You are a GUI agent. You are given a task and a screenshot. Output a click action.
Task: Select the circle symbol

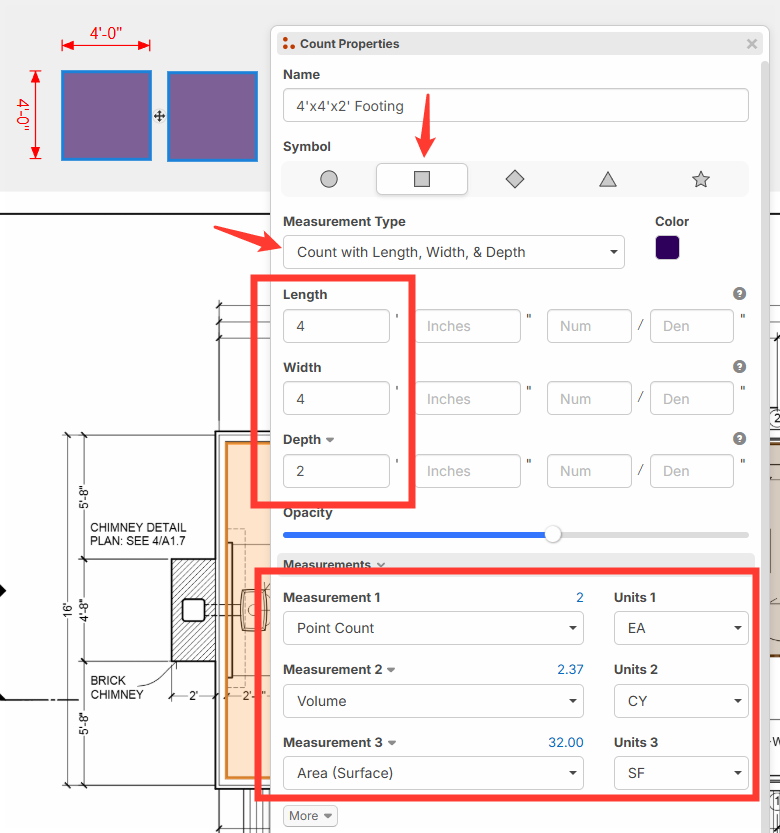click(x=329, y=179)
